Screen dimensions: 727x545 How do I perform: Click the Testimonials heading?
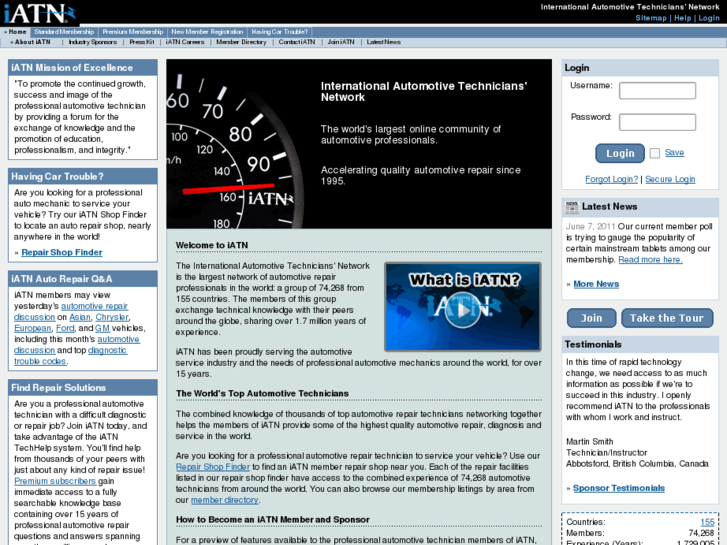pos(593,345)
